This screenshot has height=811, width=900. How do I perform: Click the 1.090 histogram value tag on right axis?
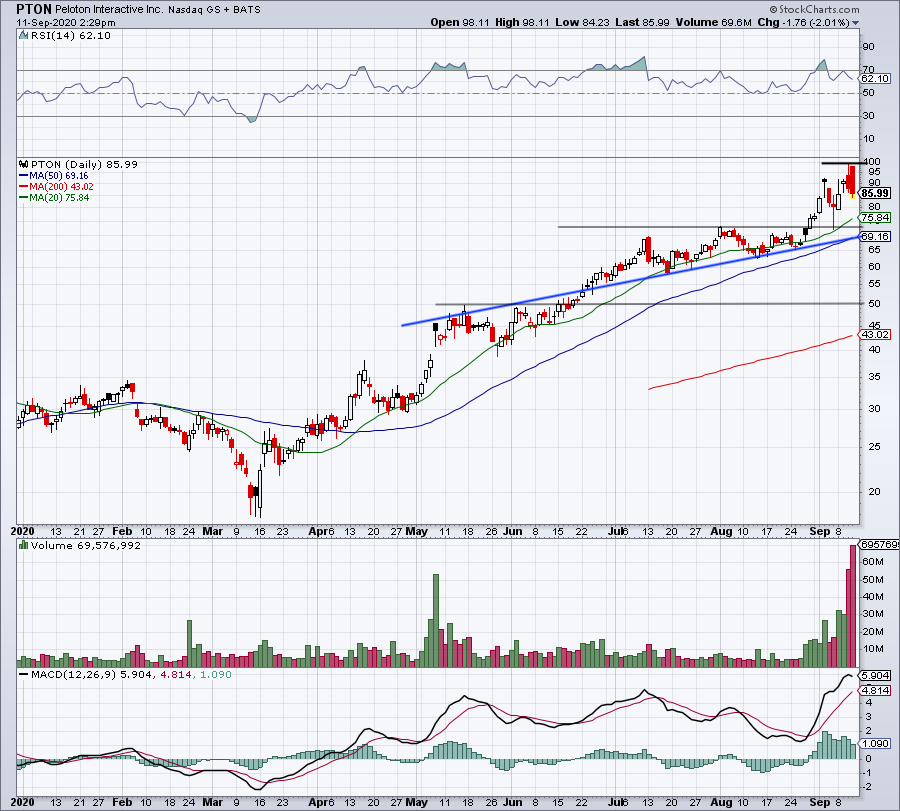875,743
